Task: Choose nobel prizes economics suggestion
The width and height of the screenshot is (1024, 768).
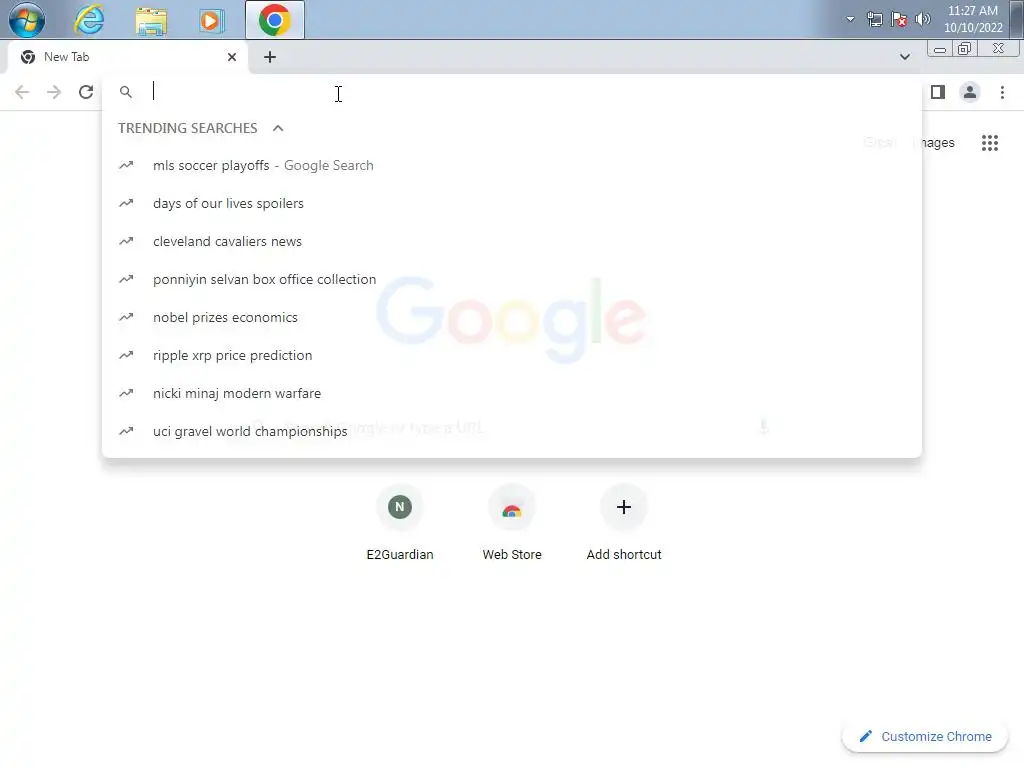Action: point(511,317)
